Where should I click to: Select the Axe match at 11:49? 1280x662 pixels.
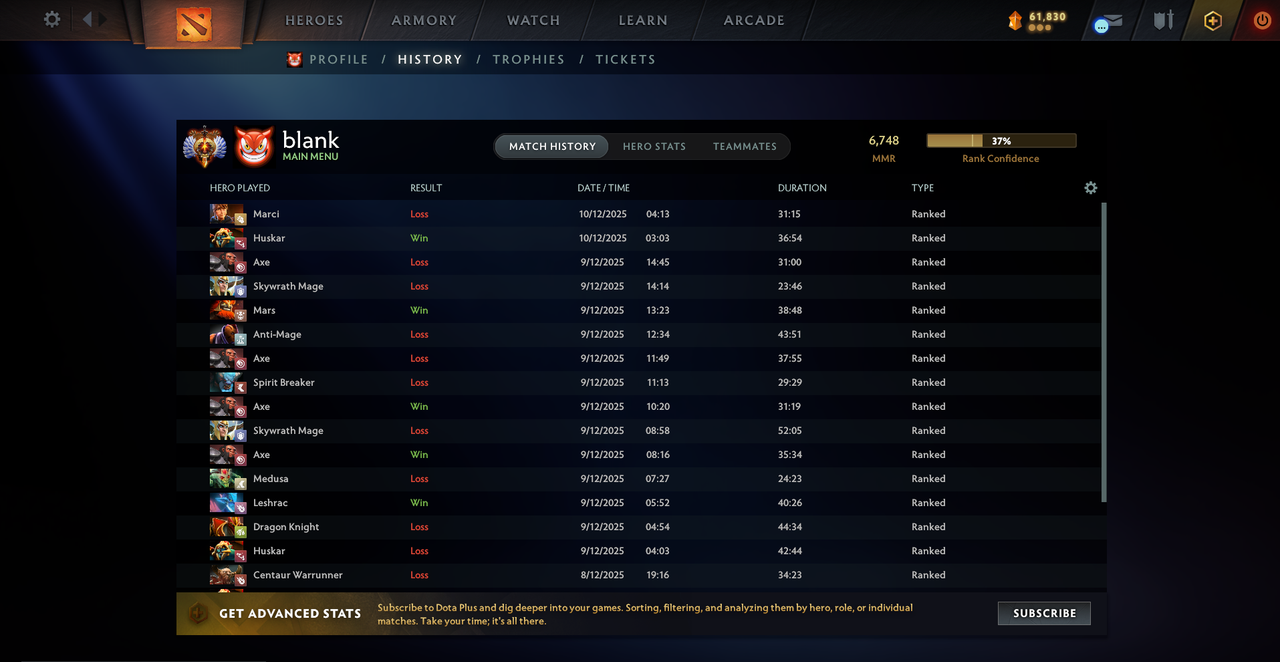pos(640,358)
